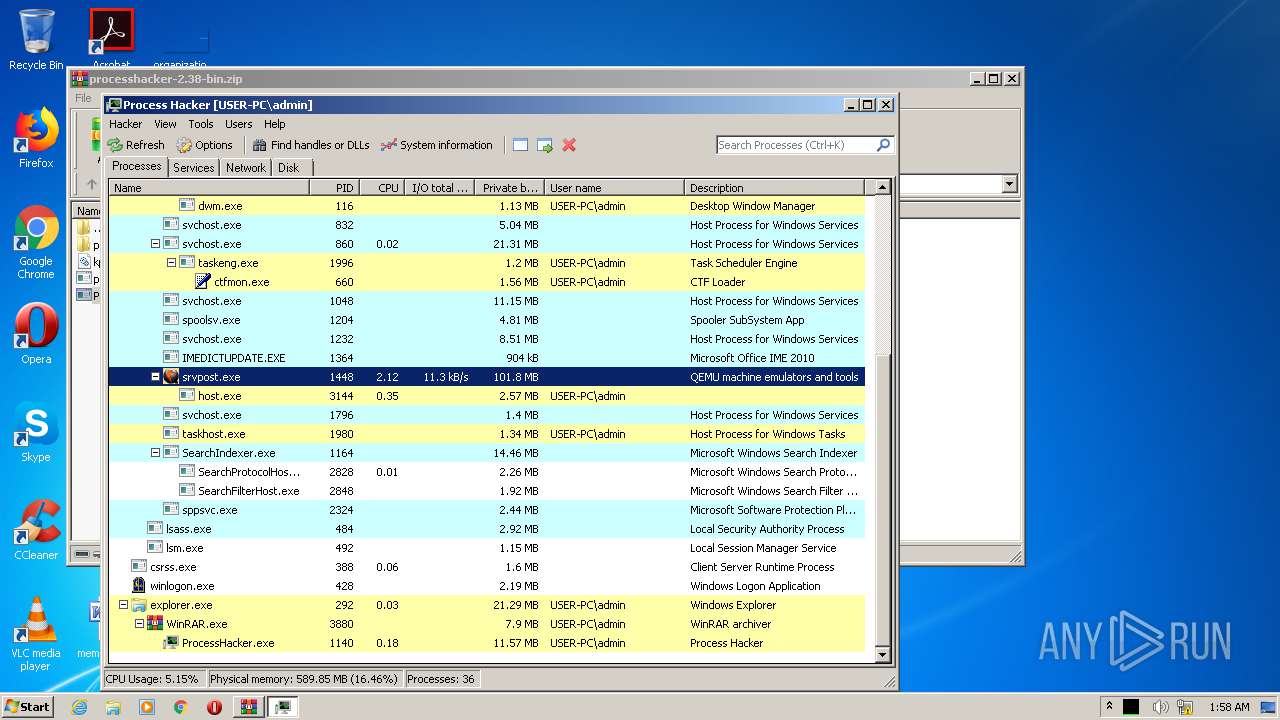Click the Refresh toolbar button
The width and height of the screenshot is (1280, 720).
[x=136, y=145]
